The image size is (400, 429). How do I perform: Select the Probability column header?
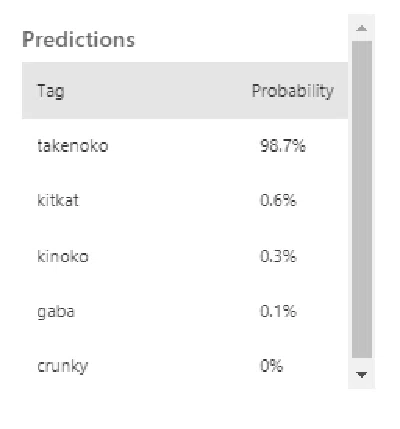click(293, 91)
